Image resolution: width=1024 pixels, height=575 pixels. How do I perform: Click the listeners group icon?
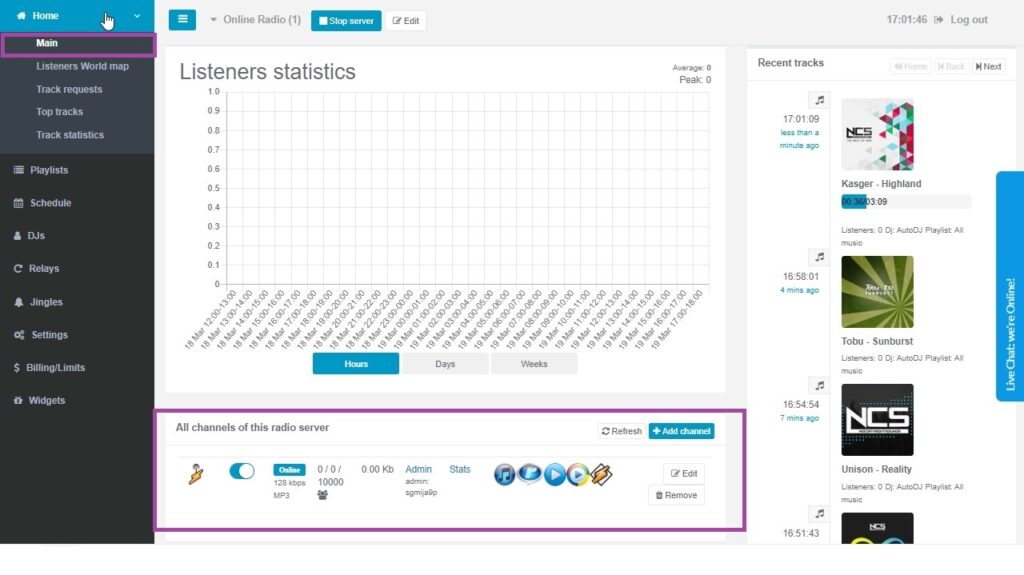pos(325,494)
